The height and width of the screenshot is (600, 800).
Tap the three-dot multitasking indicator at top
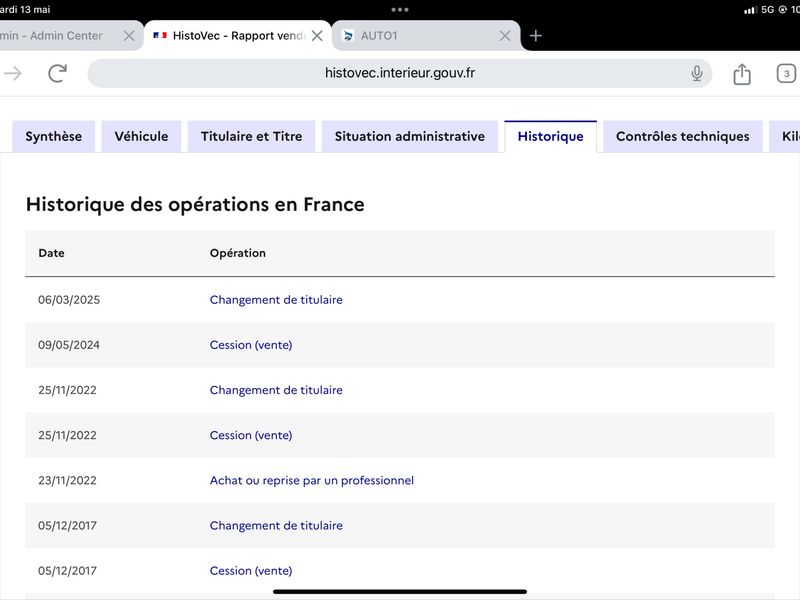(399, 9)
